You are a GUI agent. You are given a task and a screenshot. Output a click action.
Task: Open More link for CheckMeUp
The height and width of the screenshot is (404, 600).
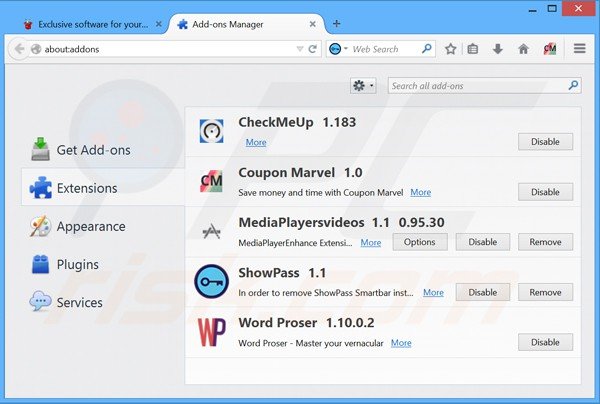(x=256, y=142)
